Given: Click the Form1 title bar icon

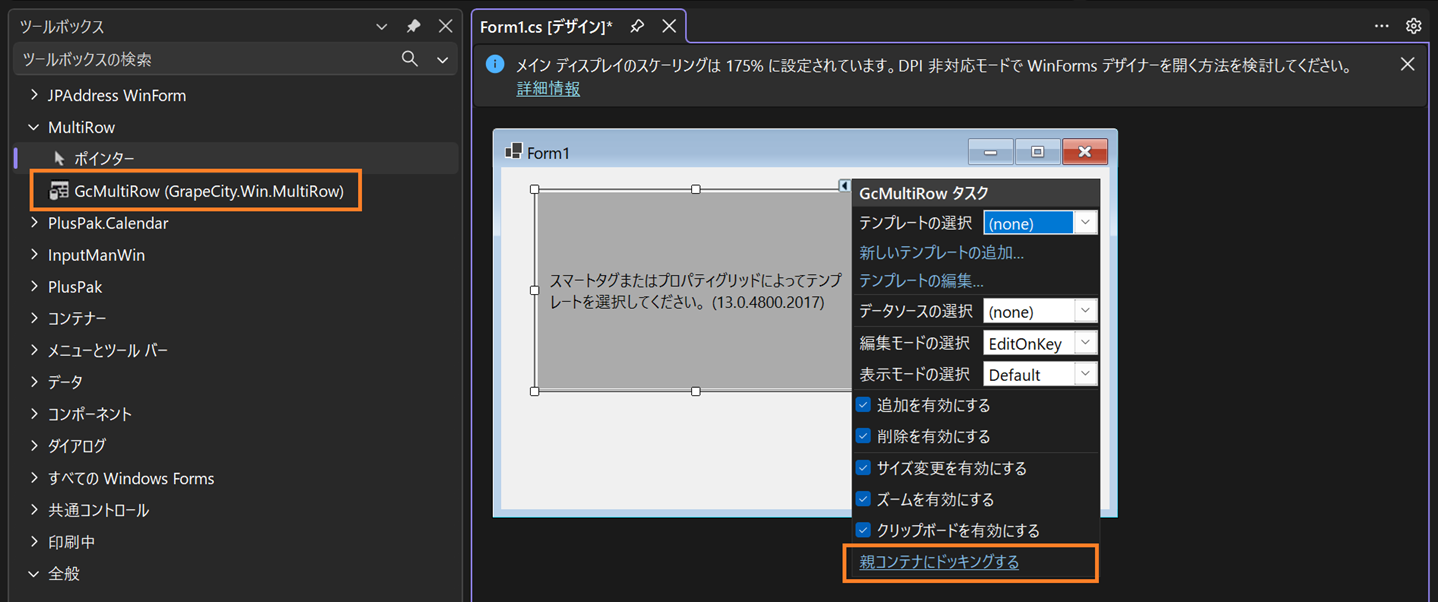Looking at the screenshot, I should click(513, 151).
